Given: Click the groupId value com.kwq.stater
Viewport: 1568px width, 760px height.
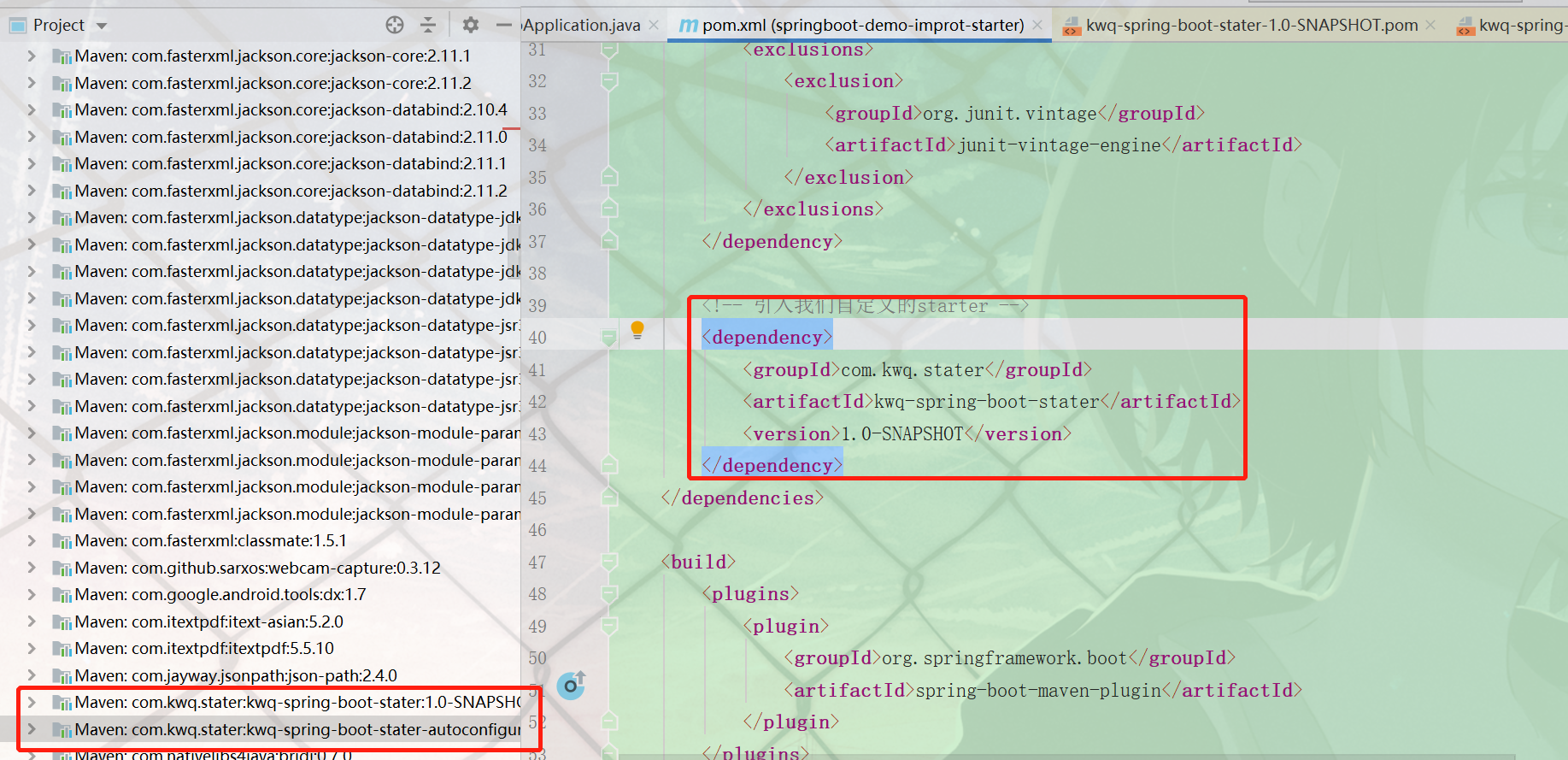Looking at the screenshot, I should [x=913, y=370].
